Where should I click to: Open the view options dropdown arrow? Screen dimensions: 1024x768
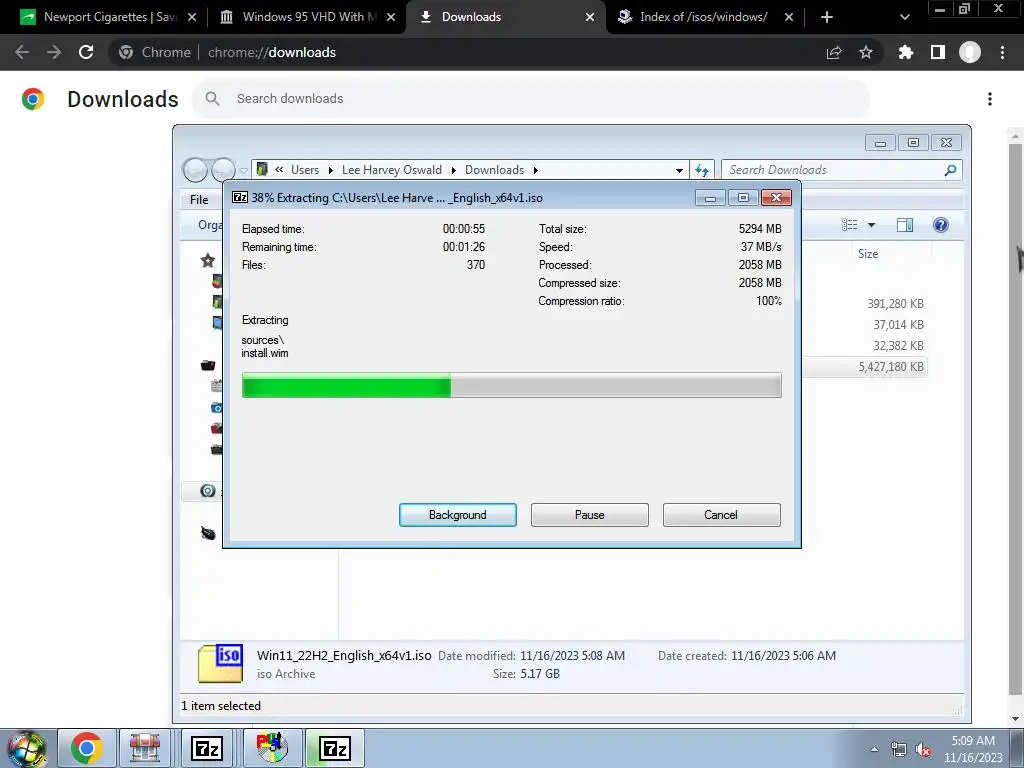tap(871, 225)
